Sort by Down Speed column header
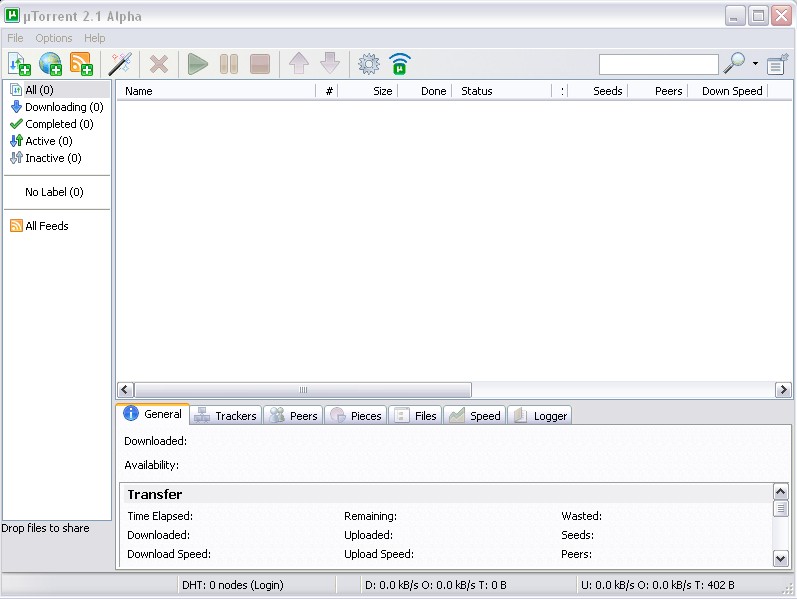The image size is (797, 599). [x=728, y=91]
